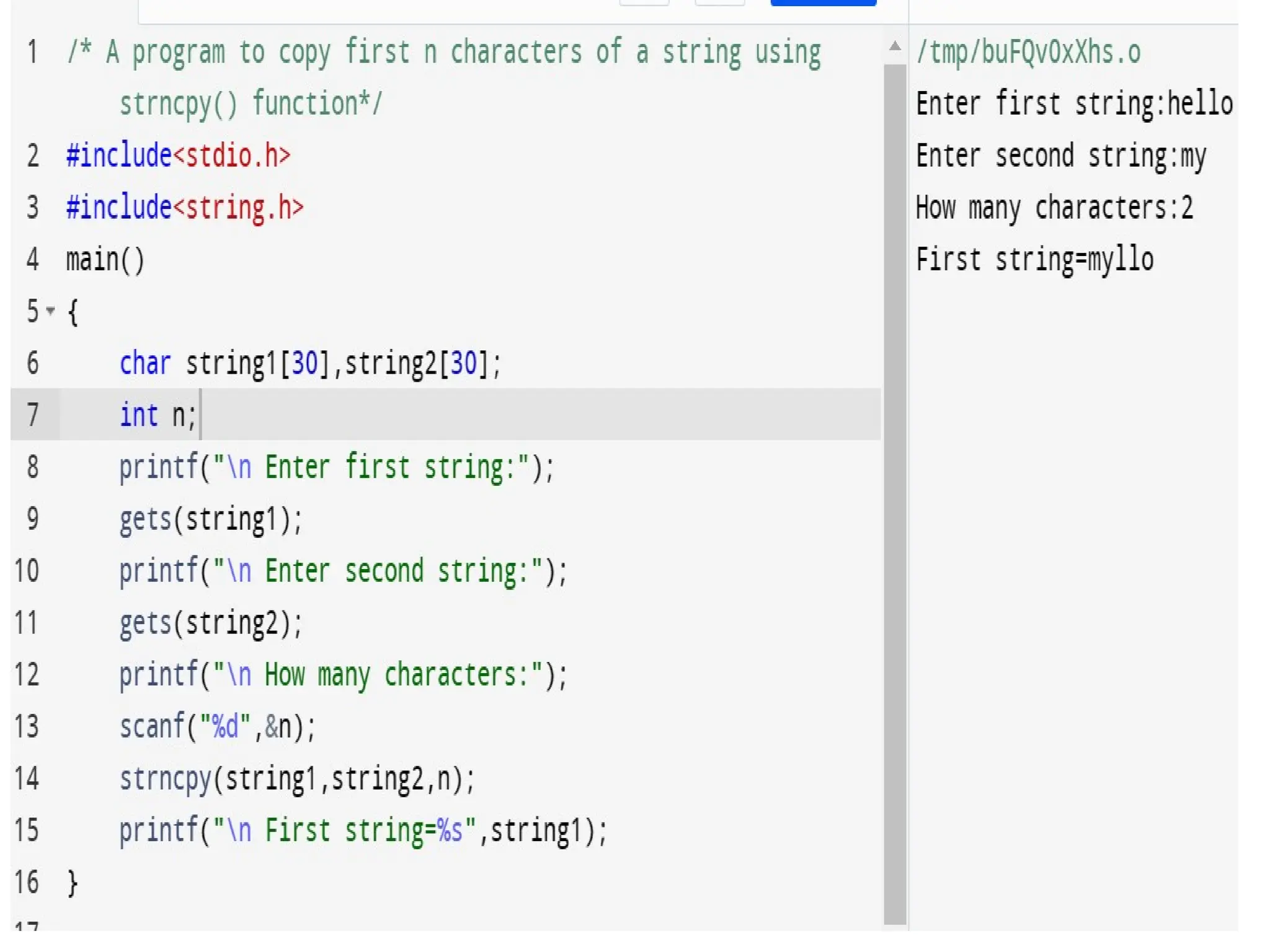Screen dimensions: 1270x952
Task: Click the "int n;" declaration line
Action: pyautogui.click(x=158, y=415)
